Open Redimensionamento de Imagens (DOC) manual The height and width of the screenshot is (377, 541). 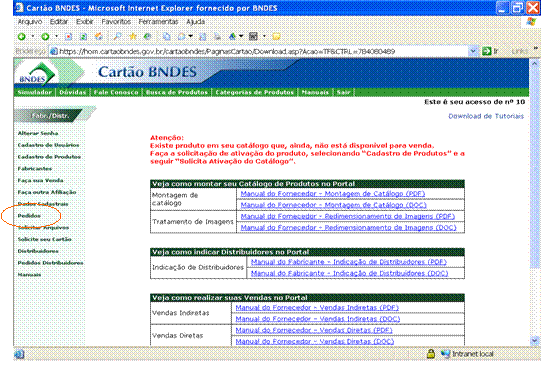(348, 228)
